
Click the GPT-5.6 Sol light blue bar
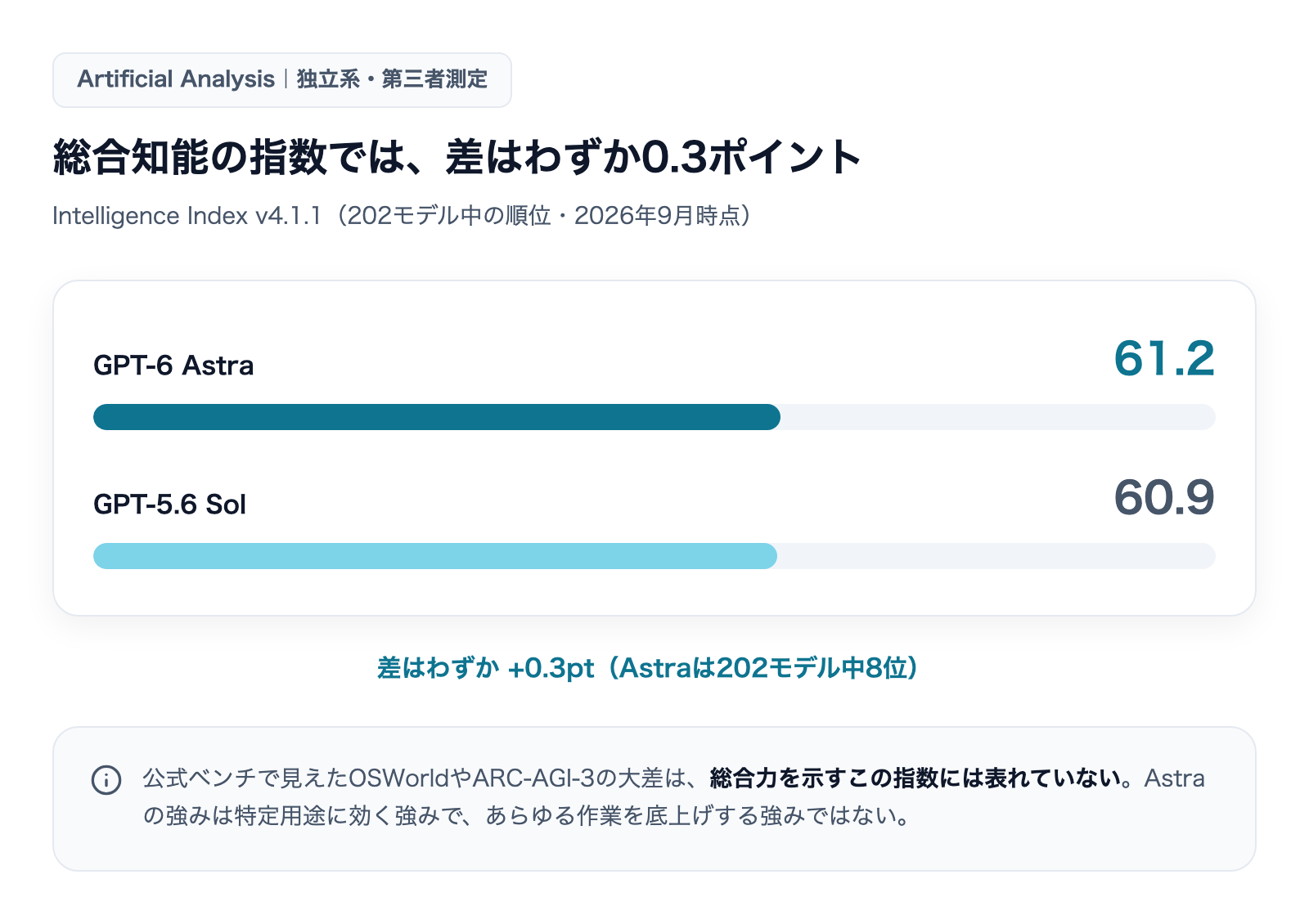tap(435, 556)
